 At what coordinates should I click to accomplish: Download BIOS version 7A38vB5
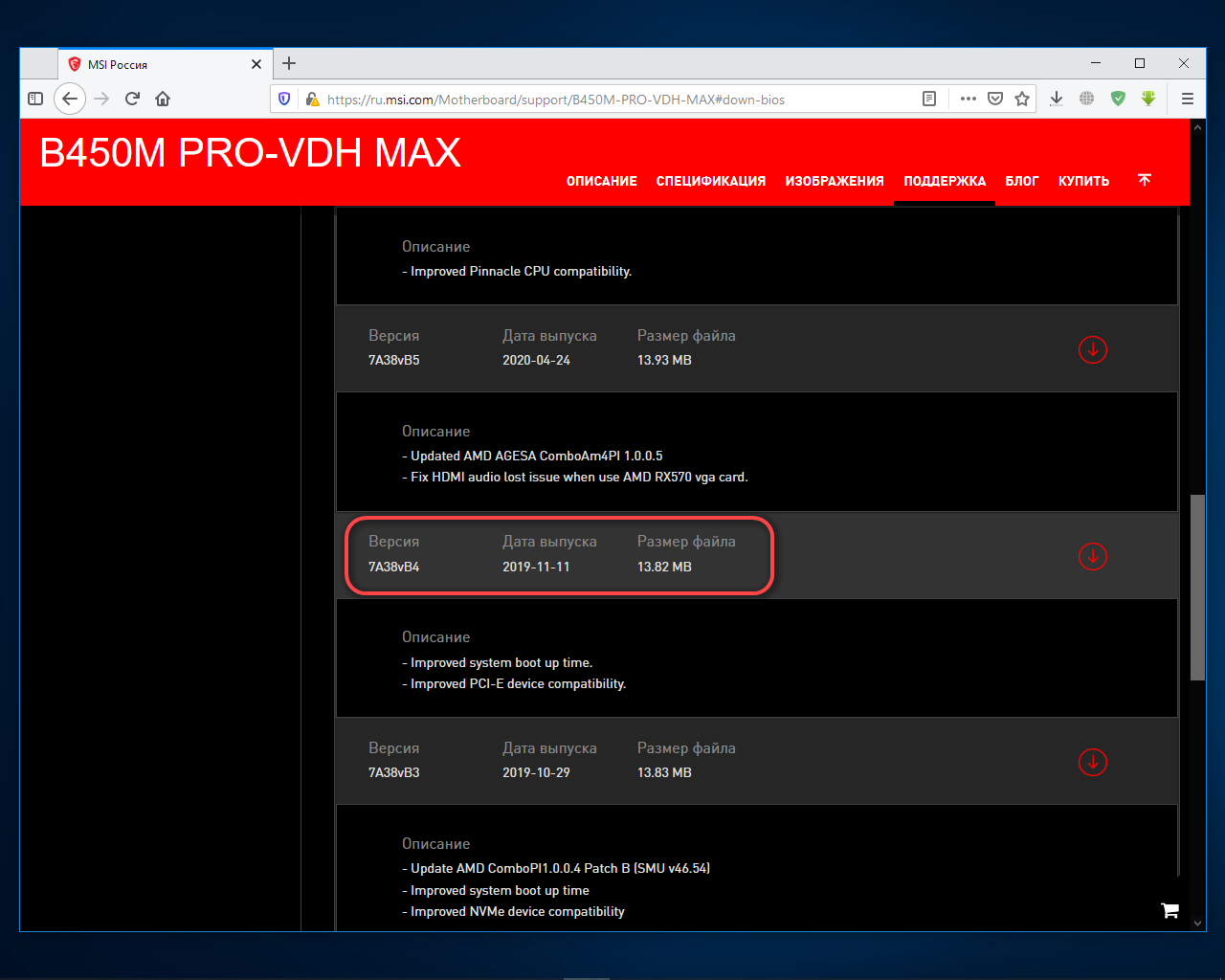click(x=1093, y=349)
